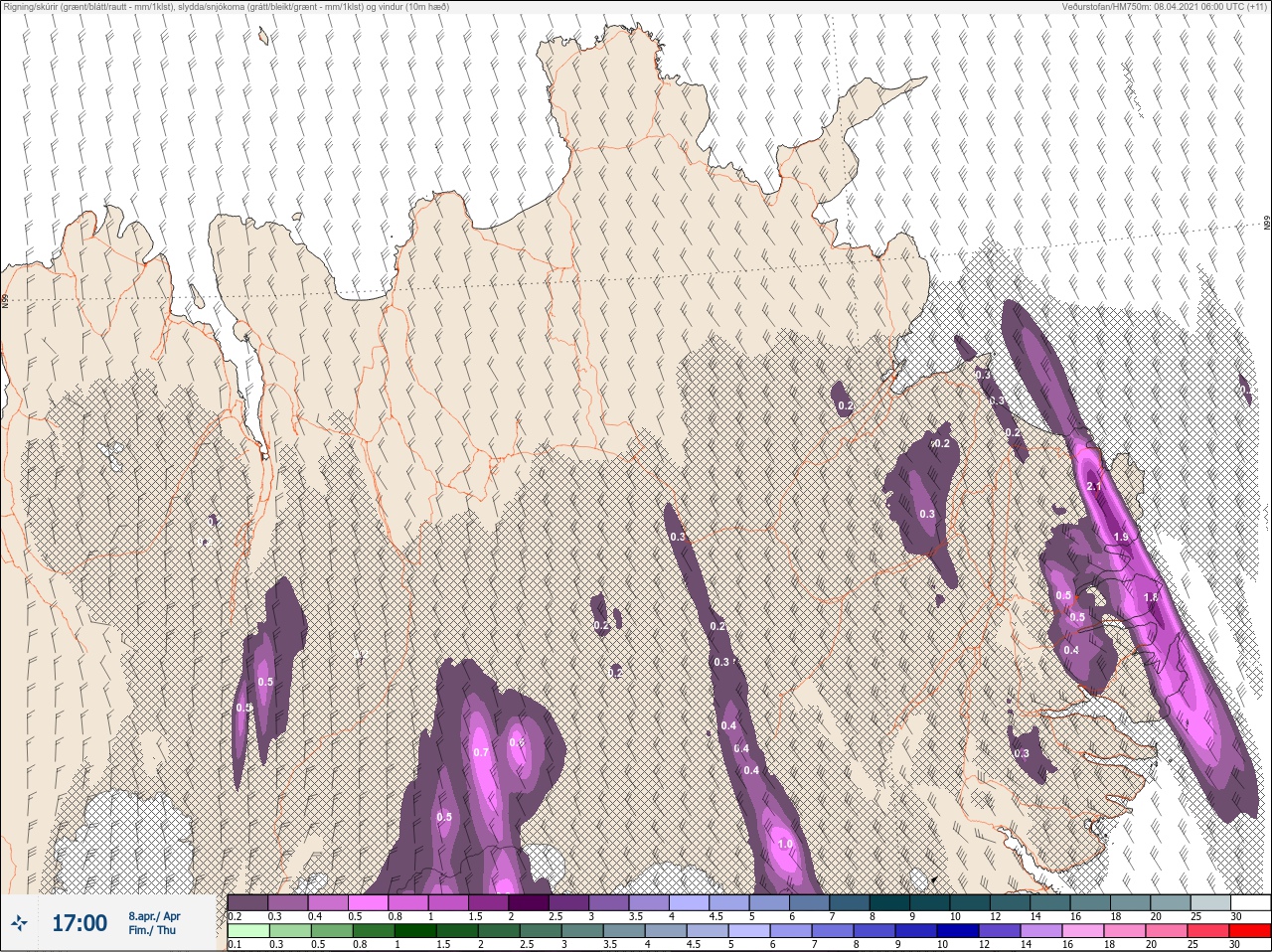Click the 1.9 precipitation value on the map
1272x952 pixels.
click(x=1122, y=537)
